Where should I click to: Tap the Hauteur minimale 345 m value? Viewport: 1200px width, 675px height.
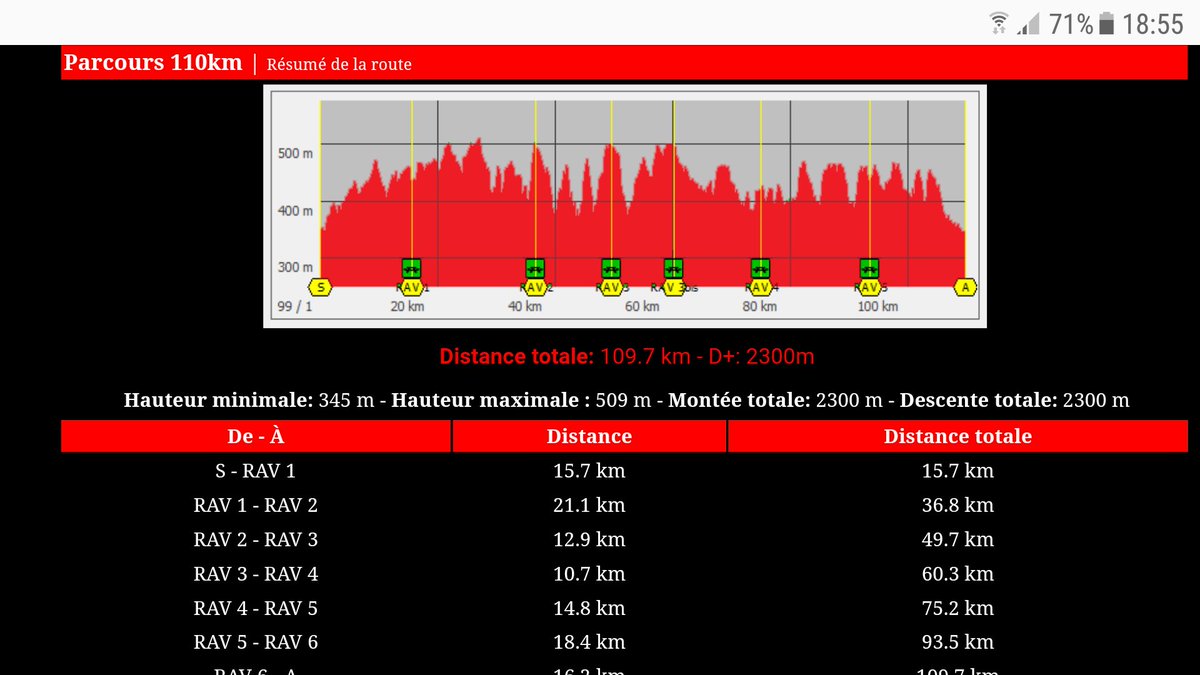(x=346, y=401)
